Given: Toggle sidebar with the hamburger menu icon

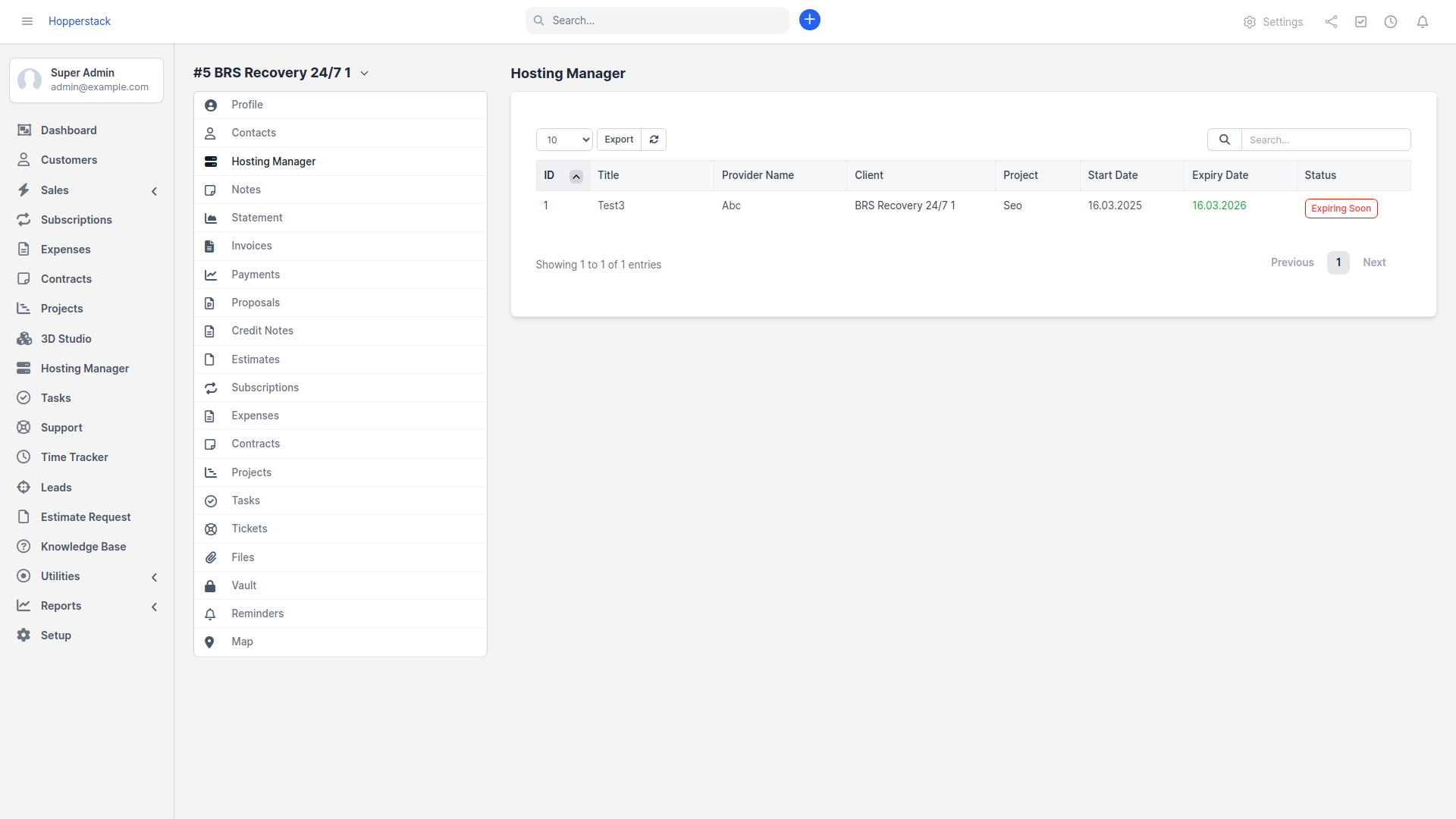Looking at the screenshot, I should [27, 21].
